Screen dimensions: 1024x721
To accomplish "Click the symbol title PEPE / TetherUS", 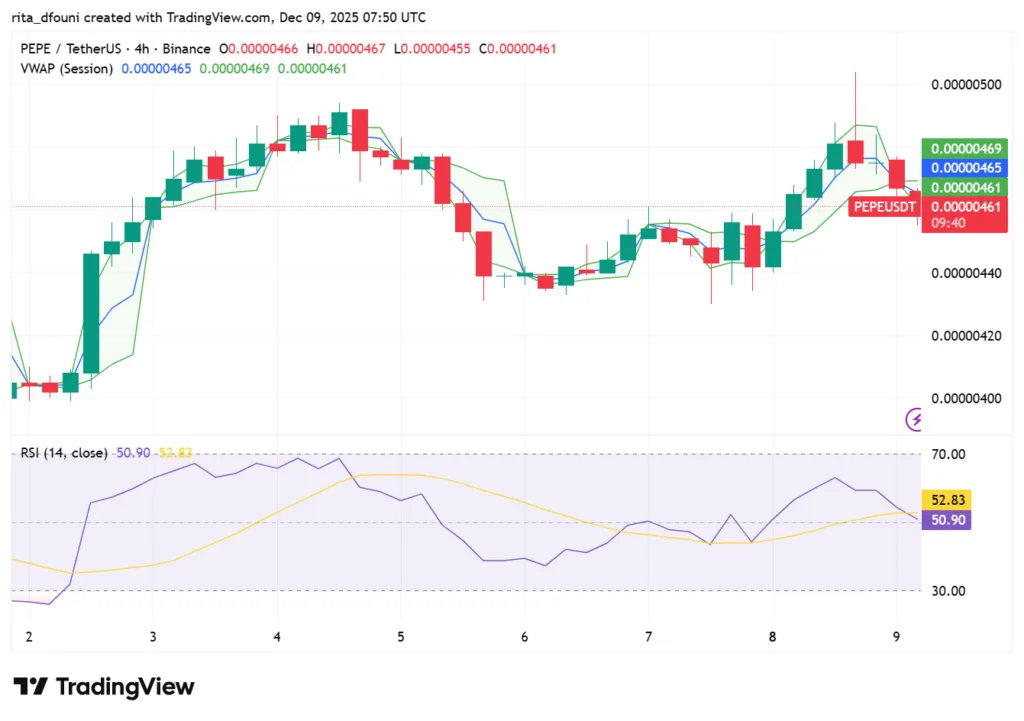I will [70, 48].
